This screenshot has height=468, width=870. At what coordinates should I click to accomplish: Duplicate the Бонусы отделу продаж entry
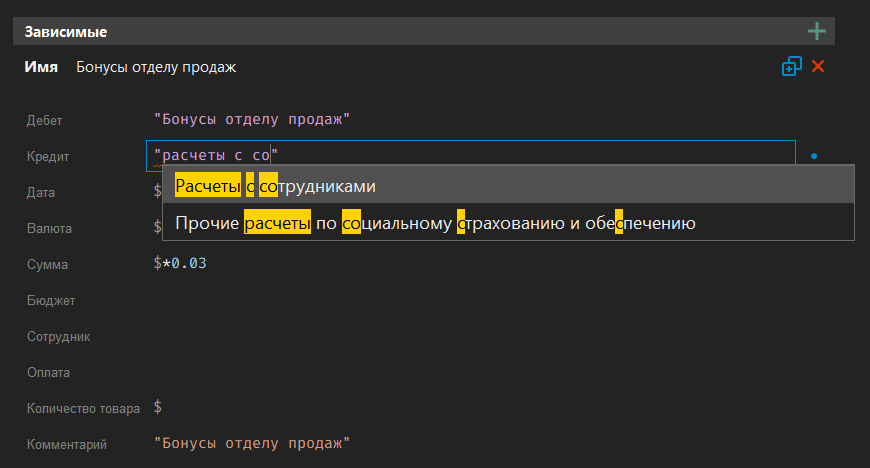tap(791, 67)
